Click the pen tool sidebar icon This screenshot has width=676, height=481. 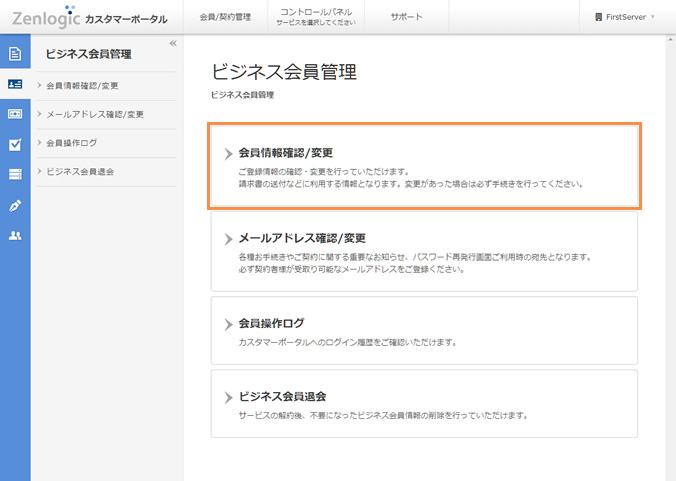[15, 205]
